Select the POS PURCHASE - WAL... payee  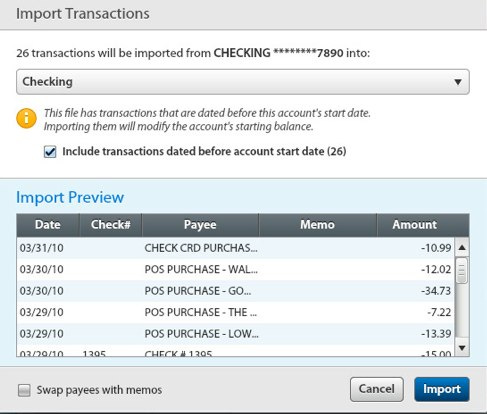201,269
